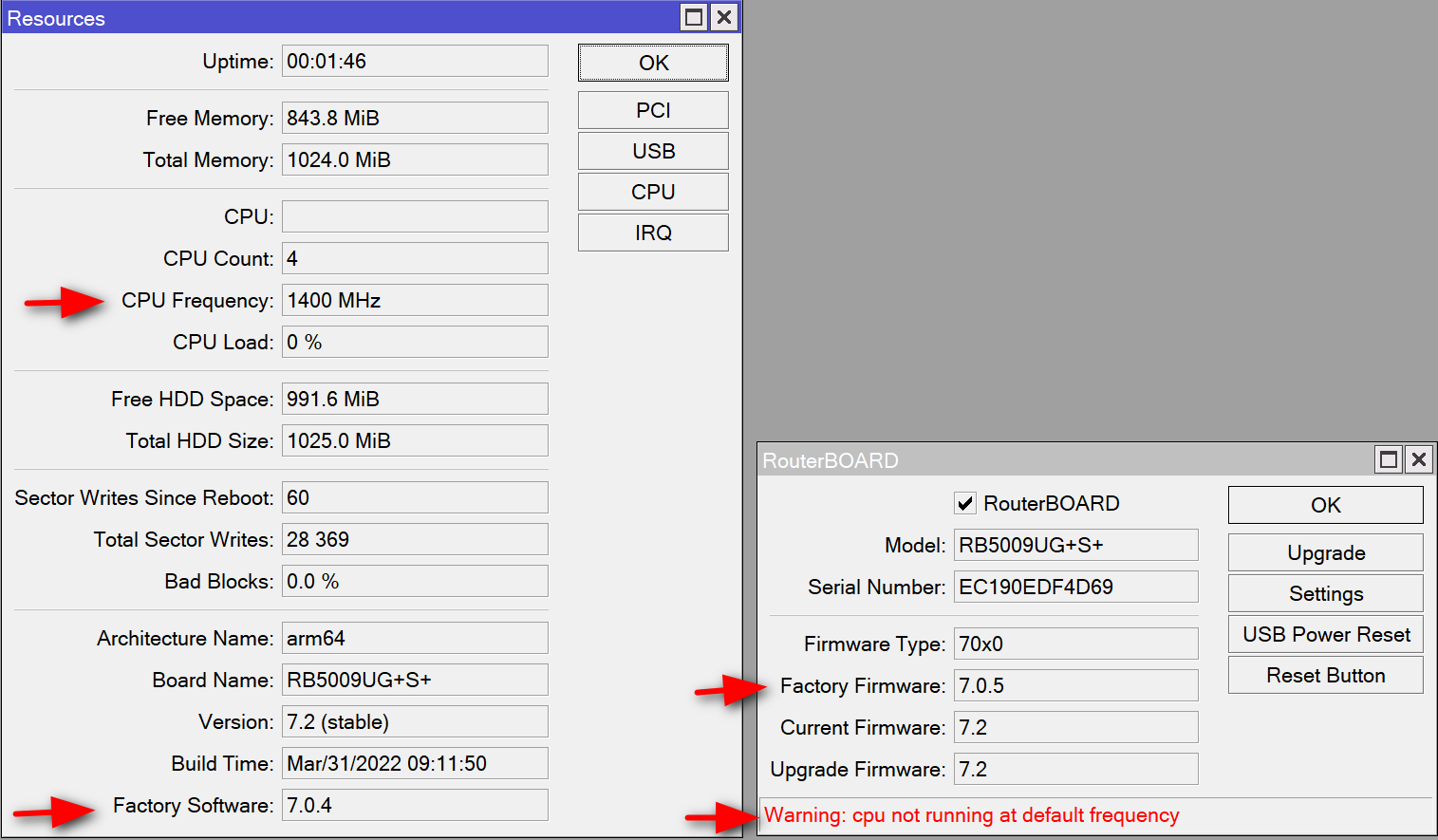Image resolution: width=1438 pixels, height=840 pixels.
Task: Click Upgrade in the RouterBOARD window
Action: pyautogui.click(x=1326, y=552)
